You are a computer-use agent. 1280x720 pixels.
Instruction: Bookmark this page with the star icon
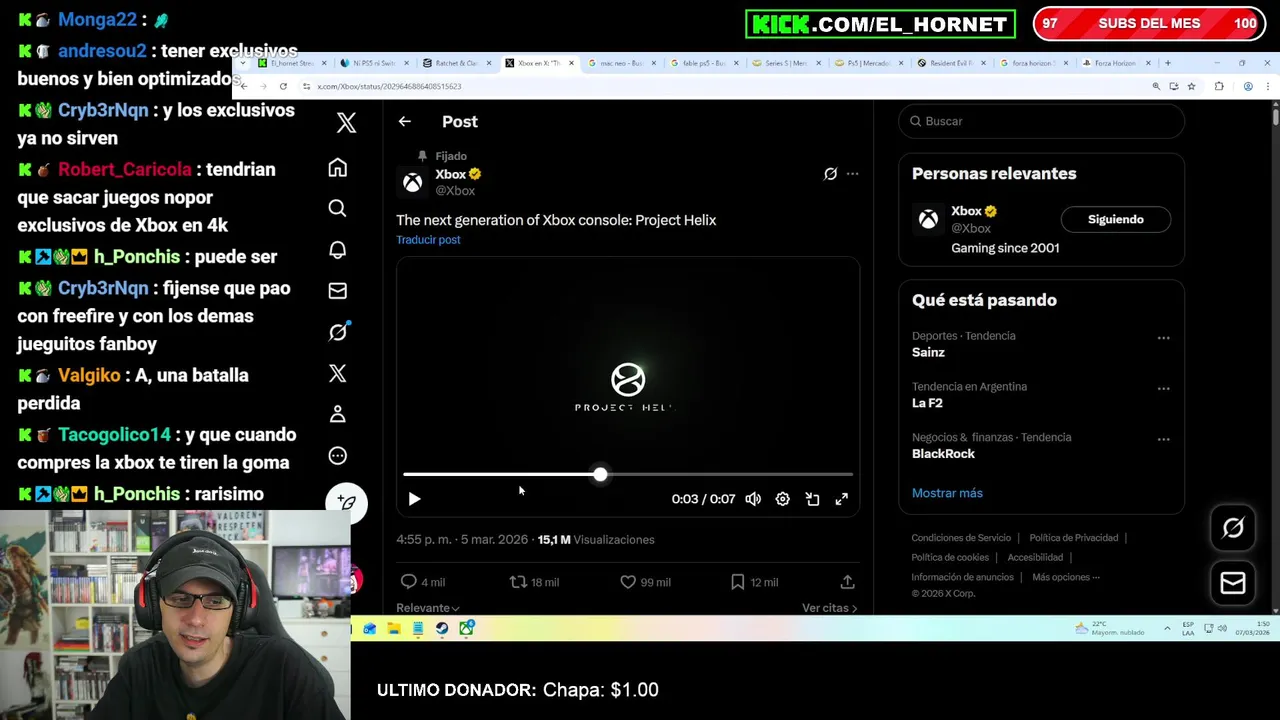click(x=1191, y=87)
